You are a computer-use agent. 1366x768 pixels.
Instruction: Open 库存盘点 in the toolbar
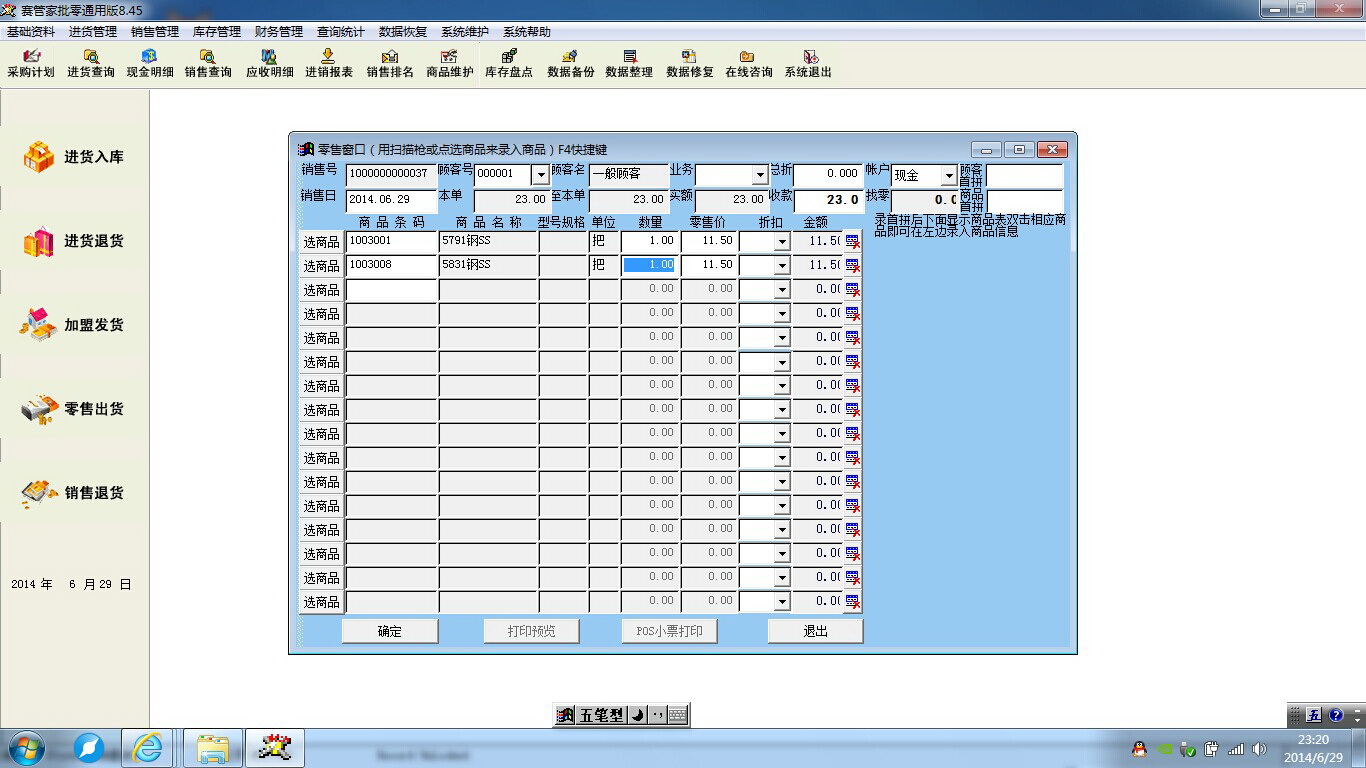click(509, 64)
